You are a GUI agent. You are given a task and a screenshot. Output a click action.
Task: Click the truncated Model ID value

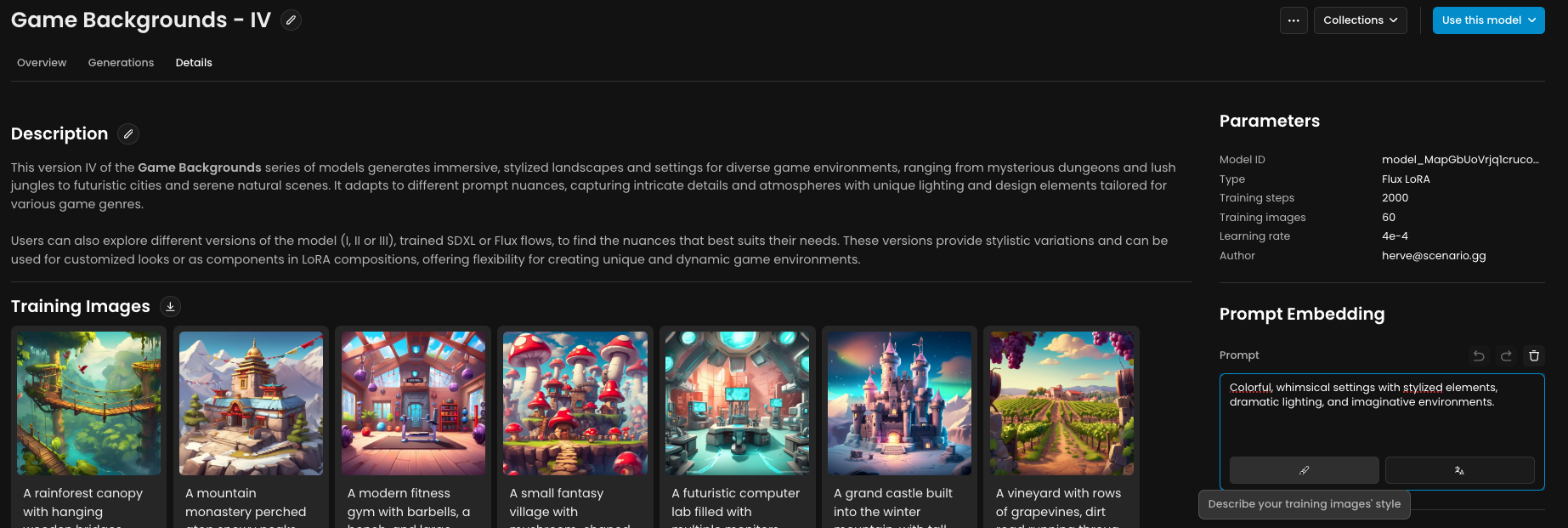(x=1460, y=160)
